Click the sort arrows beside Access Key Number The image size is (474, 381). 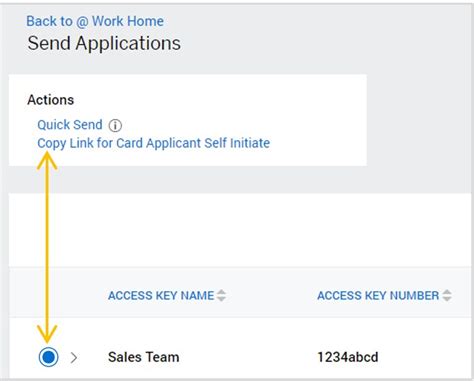pos(447,295)
